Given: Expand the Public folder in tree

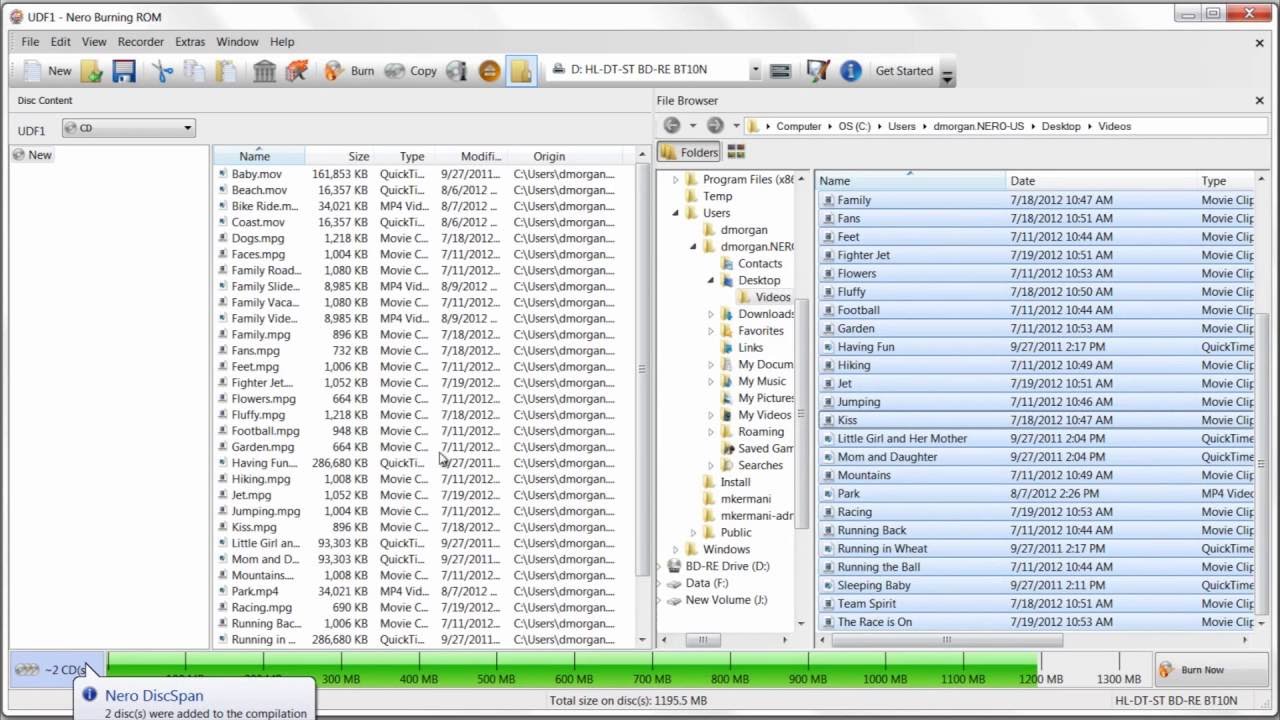Looking at the screenshot, I should tap(693, 533).
